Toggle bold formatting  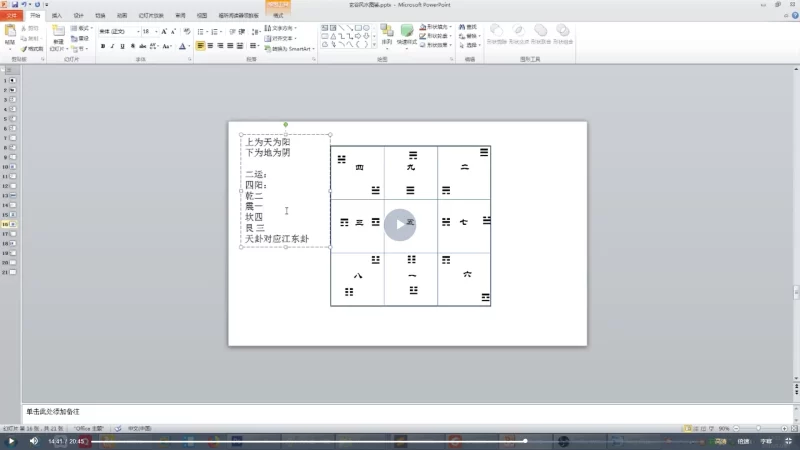pos(102,46)
